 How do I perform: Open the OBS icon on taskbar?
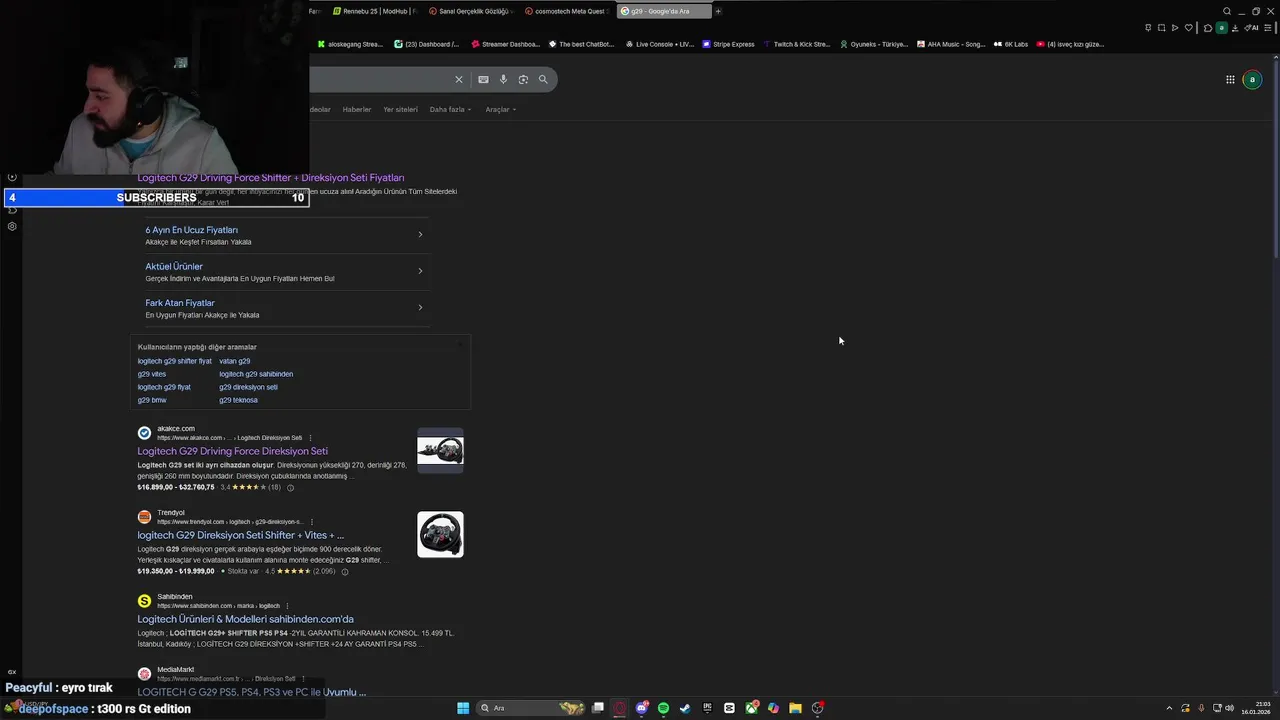point(818,708)
